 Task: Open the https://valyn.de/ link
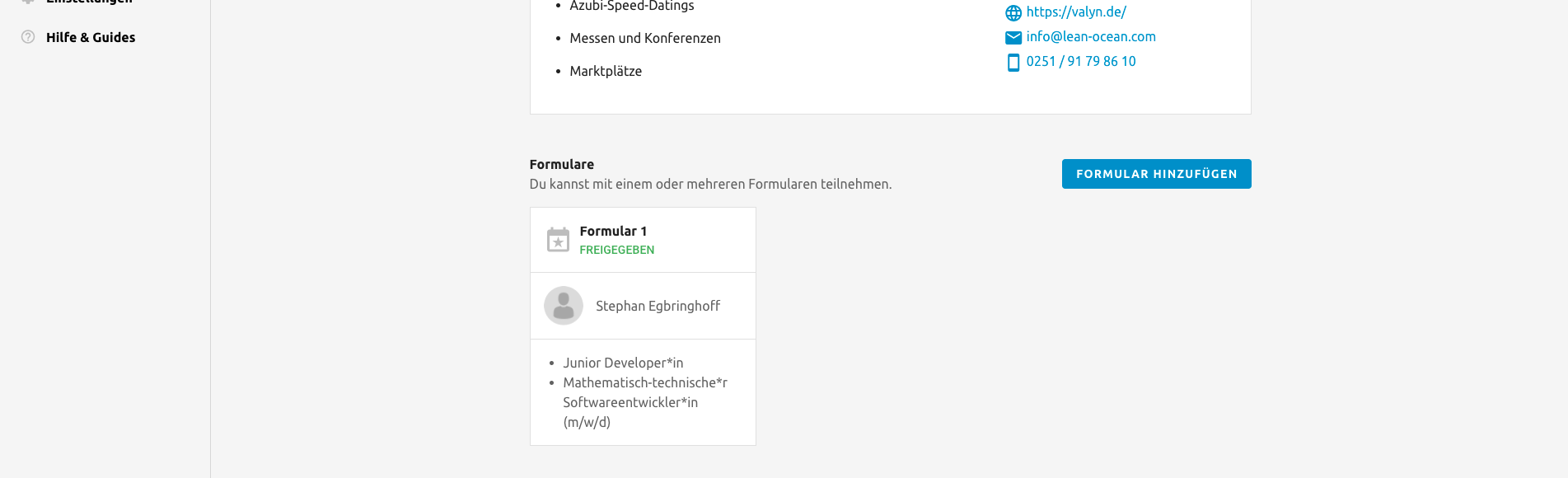[1076, 12]
